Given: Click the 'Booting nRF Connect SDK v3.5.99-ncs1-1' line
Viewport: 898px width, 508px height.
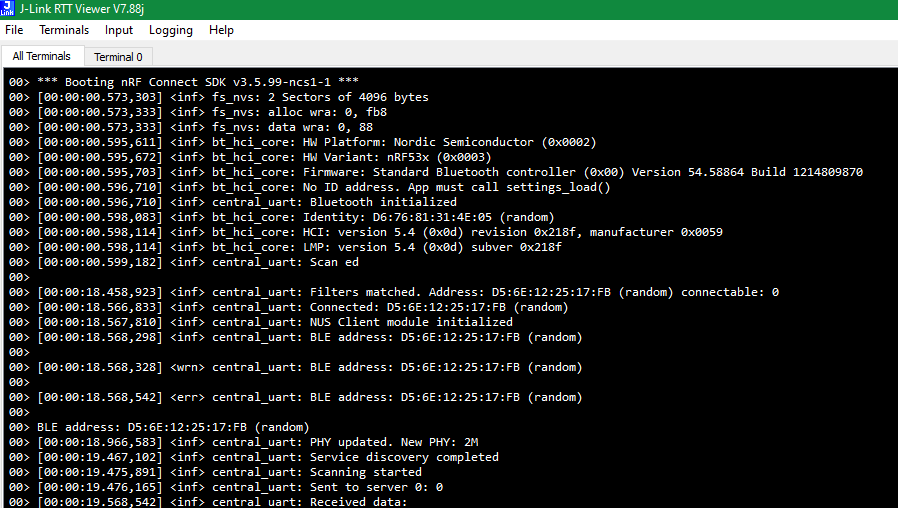Looking at the screenshot, I should (x=184, y=82).
